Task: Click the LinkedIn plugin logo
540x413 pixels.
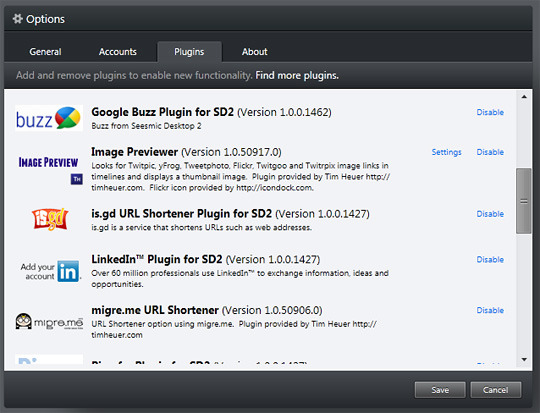Action: point(50,271)
